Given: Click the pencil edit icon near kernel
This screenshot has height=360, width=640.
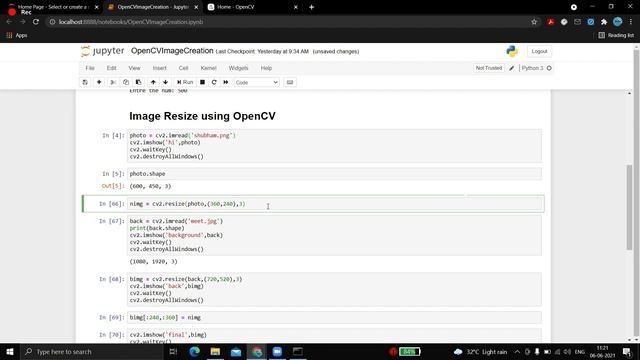Looking at the screenshot, I should tap(511, 68).
